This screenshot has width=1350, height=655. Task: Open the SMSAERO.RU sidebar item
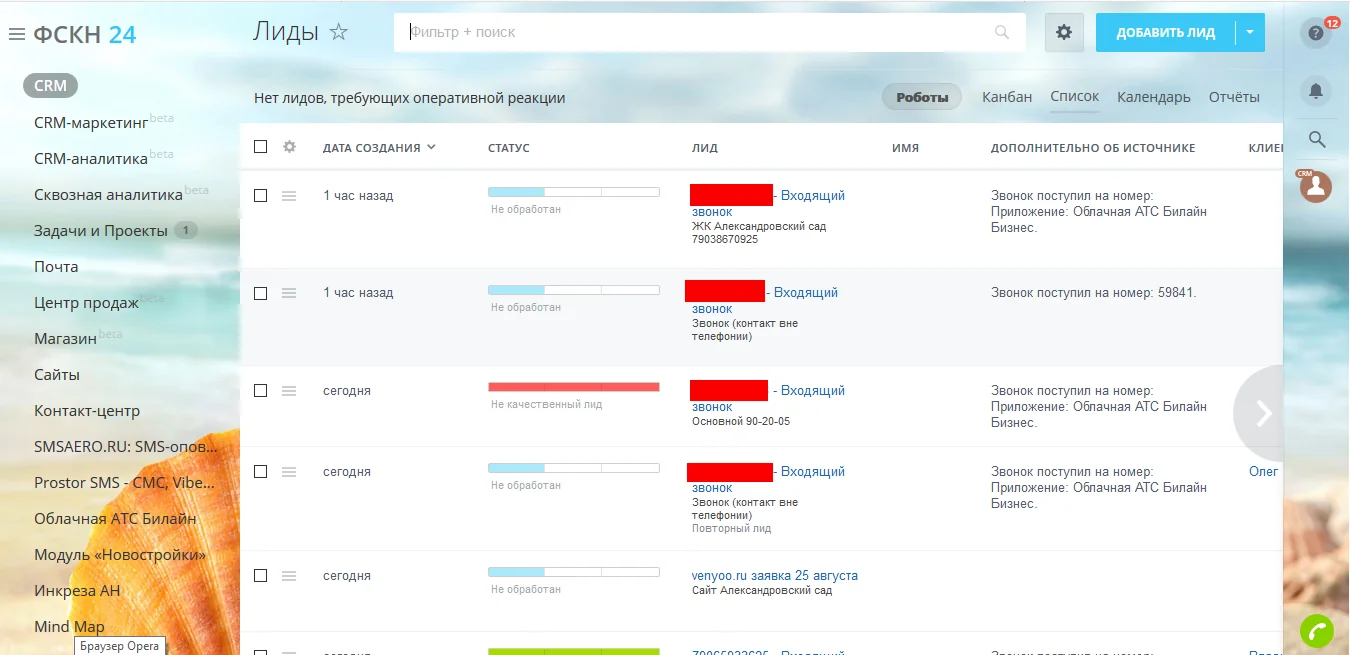[124, 446]
